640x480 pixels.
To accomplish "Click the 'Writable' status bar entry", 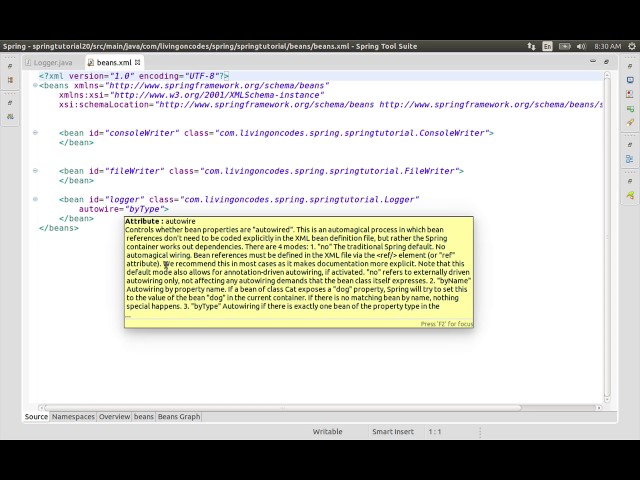I will (x=327, y=431).
